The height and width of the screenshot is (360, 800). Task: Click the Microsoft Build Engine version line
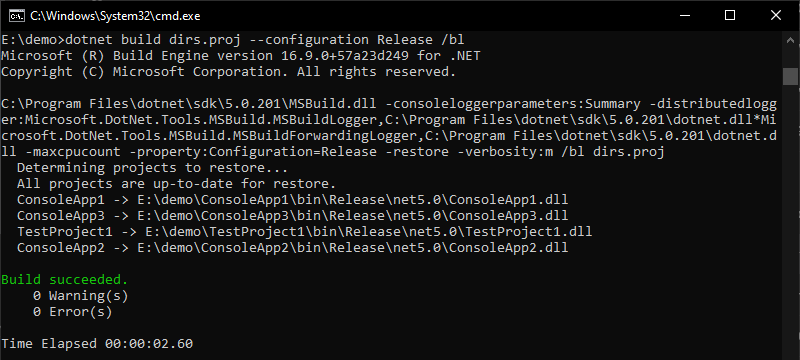click(x=241, y=56)
